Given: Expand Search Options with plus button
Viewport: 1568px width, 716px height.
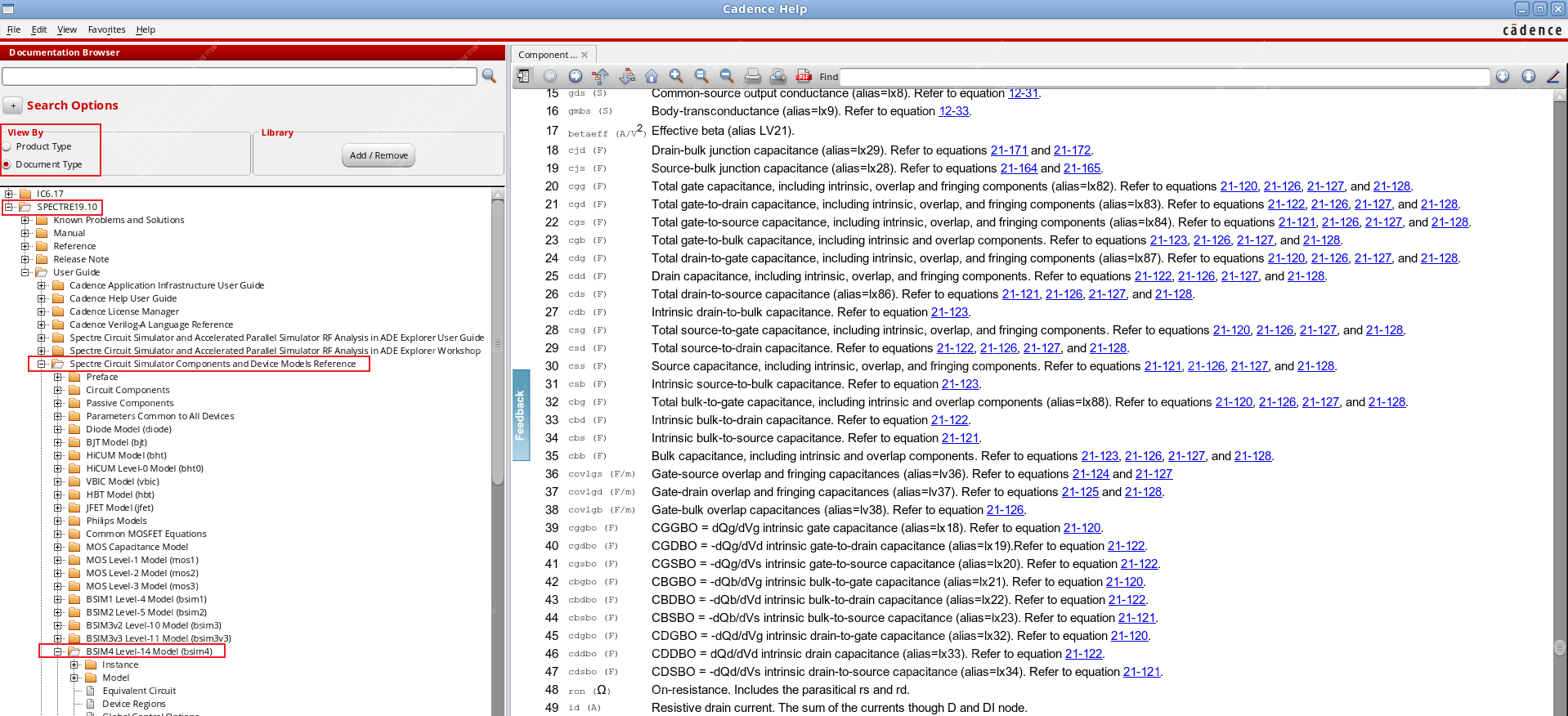Looking at the screenshot, I should tap(13, 105).
